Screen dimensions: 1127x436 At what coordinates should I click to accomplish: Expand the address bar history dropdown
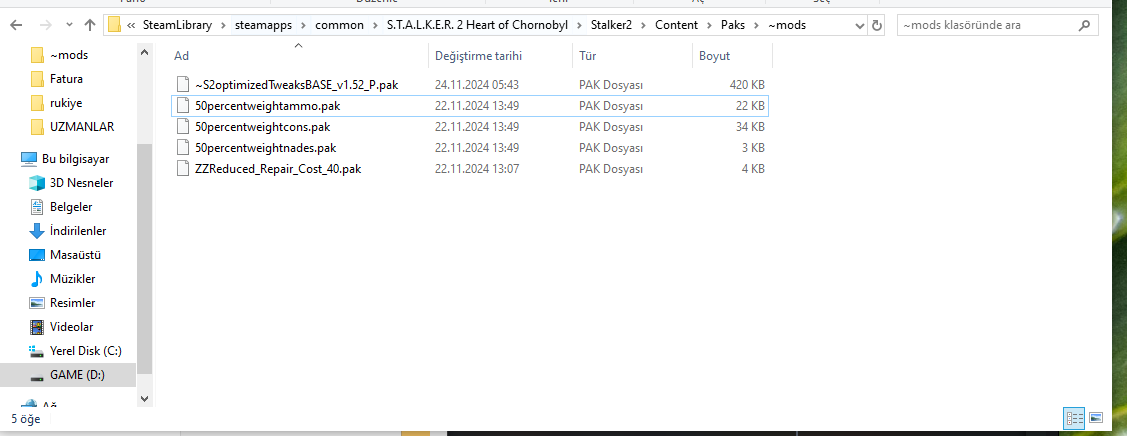click(860, 25)
